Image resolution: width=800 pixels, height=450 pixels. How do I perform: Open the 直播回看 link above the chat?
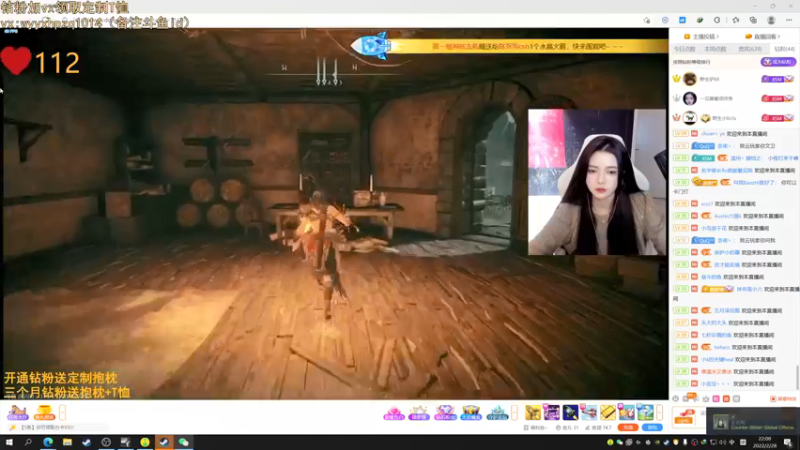763,37
